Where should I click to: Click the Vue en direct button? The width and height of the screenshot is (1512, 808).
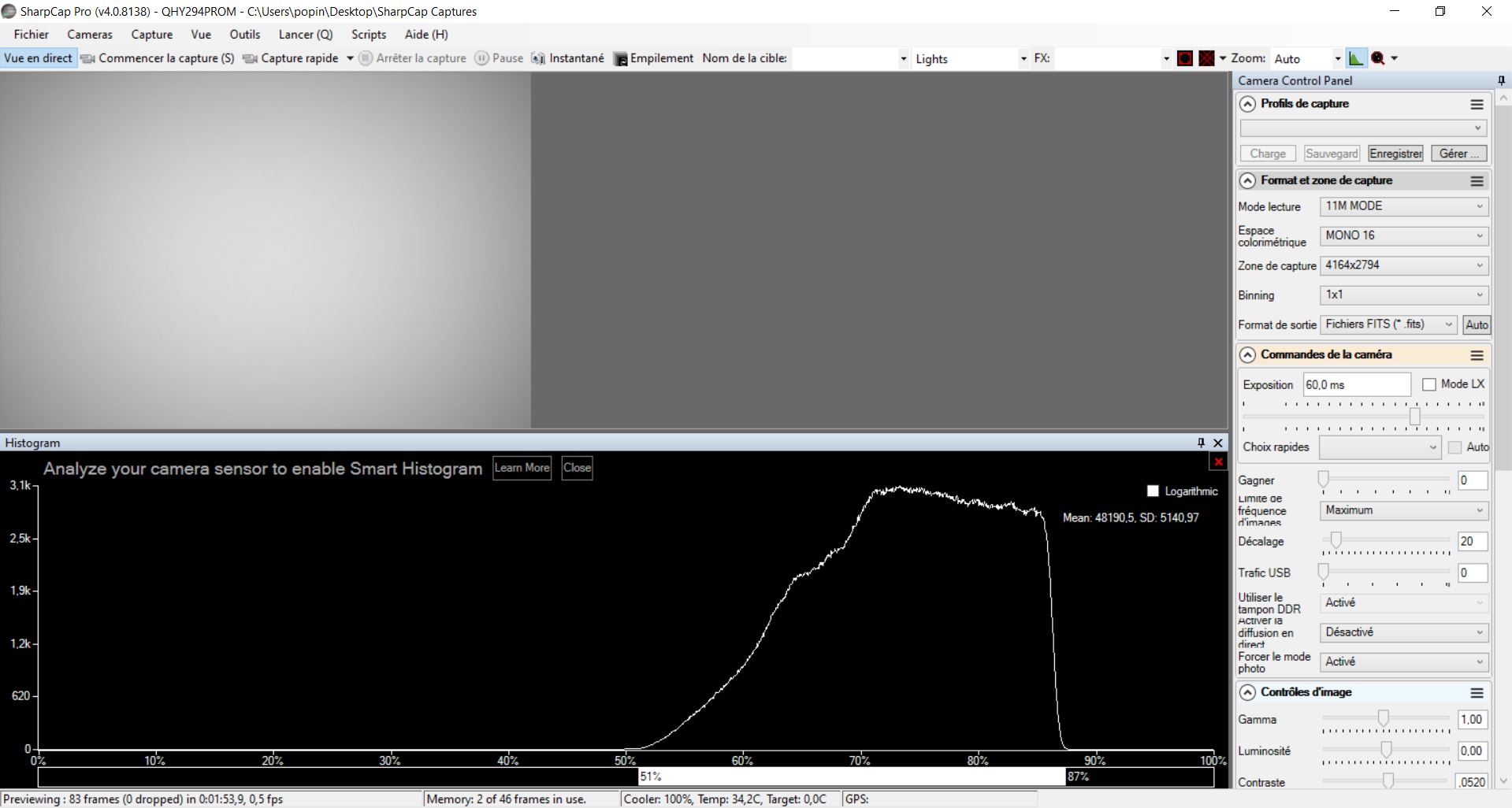click(x=39, y=58)
